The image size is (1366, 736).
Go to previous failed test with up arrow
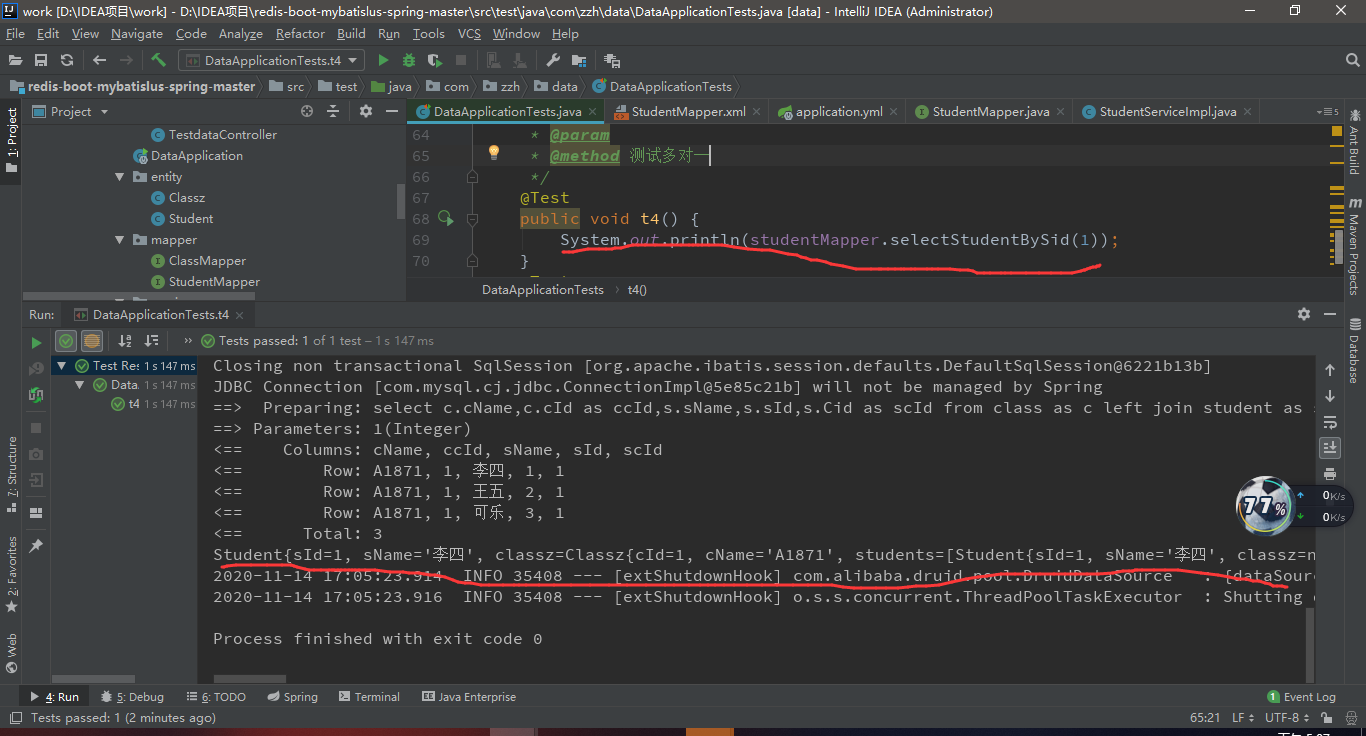pos(1329,370)
